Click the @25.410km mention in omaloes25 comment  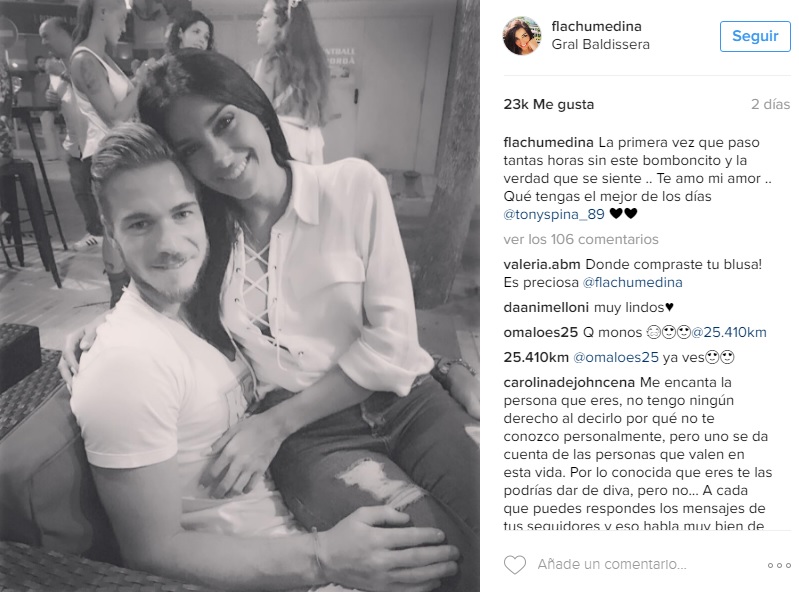(x=729, y=332)
